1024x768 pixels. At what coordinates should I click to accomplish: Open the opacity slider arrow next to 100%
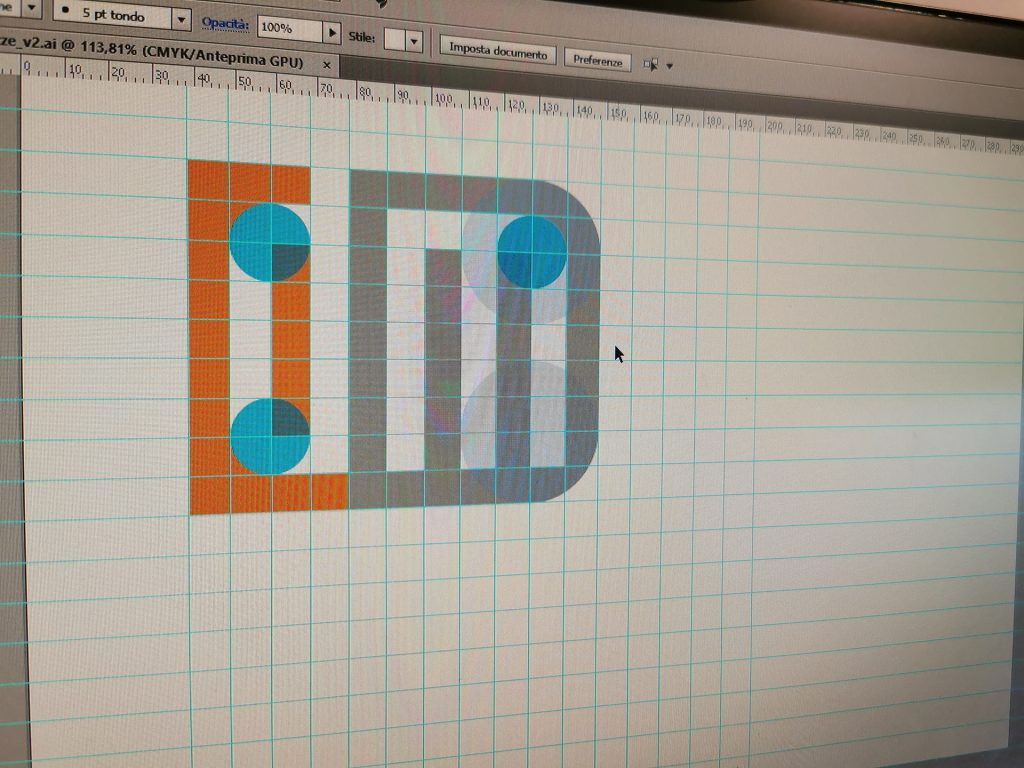(x=333, y=33)
